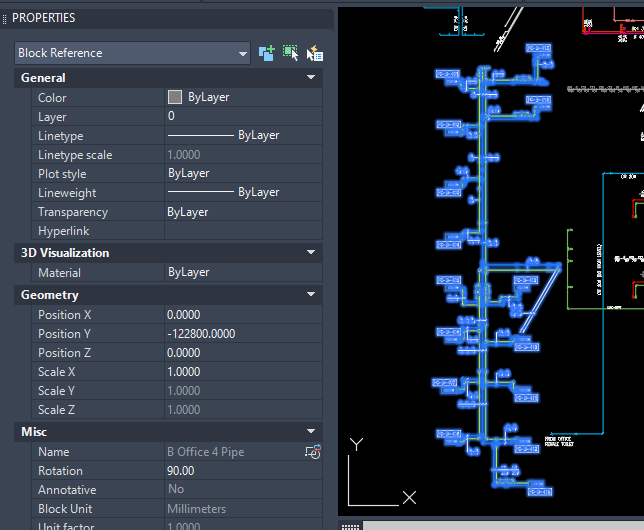This screenshot has height=530, width=644.
Task: Select the Transparency property label
Action: (73, 212)
